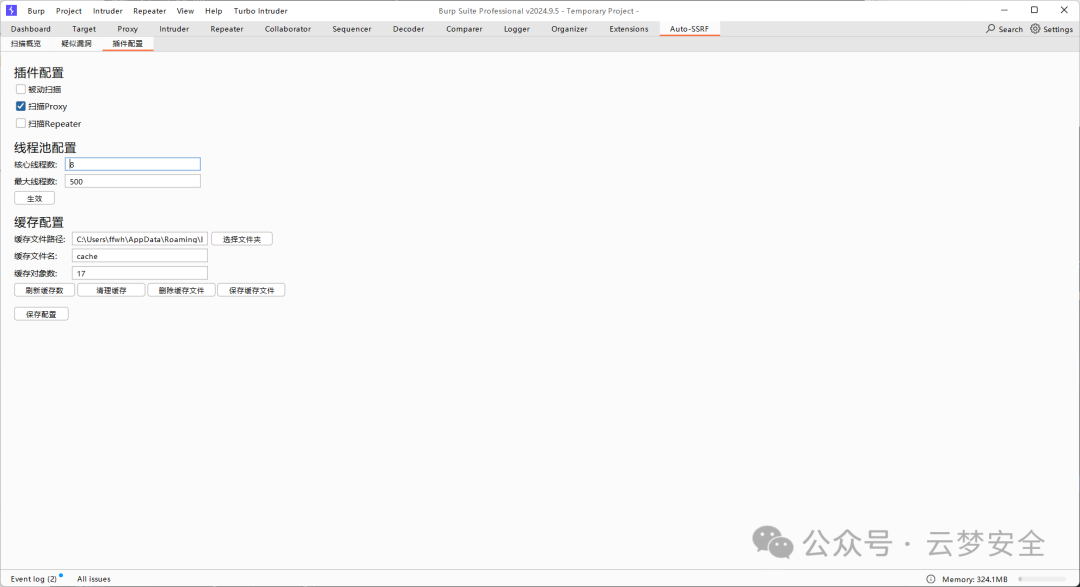Image resolution: width=1080 pixels, height=587 pixels.
Task: Focus the 缓存文件名 field showing cache
Action: [140, 256]
